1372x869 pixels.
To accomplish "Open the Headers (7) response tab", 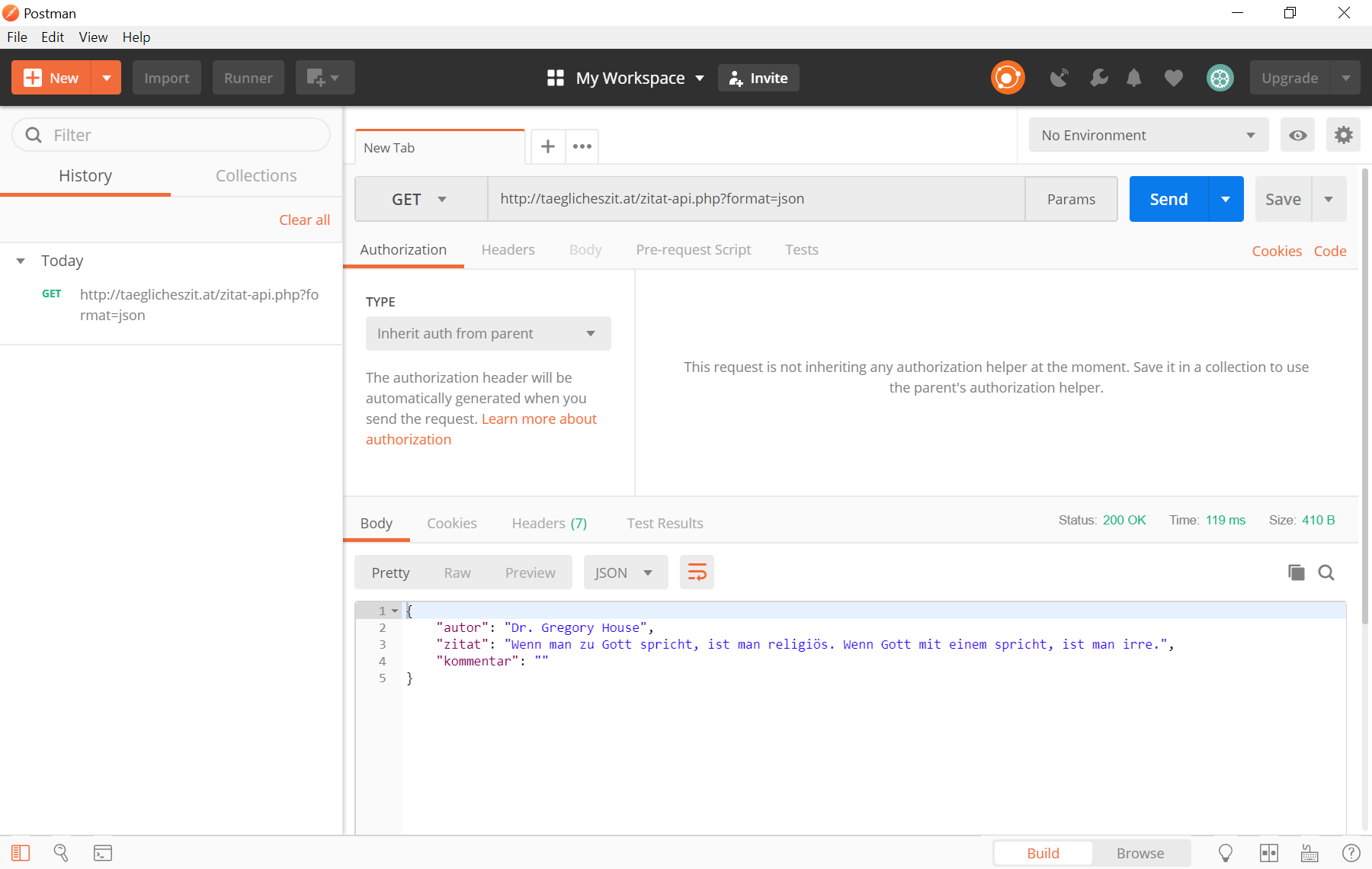I will coord(549,523).
